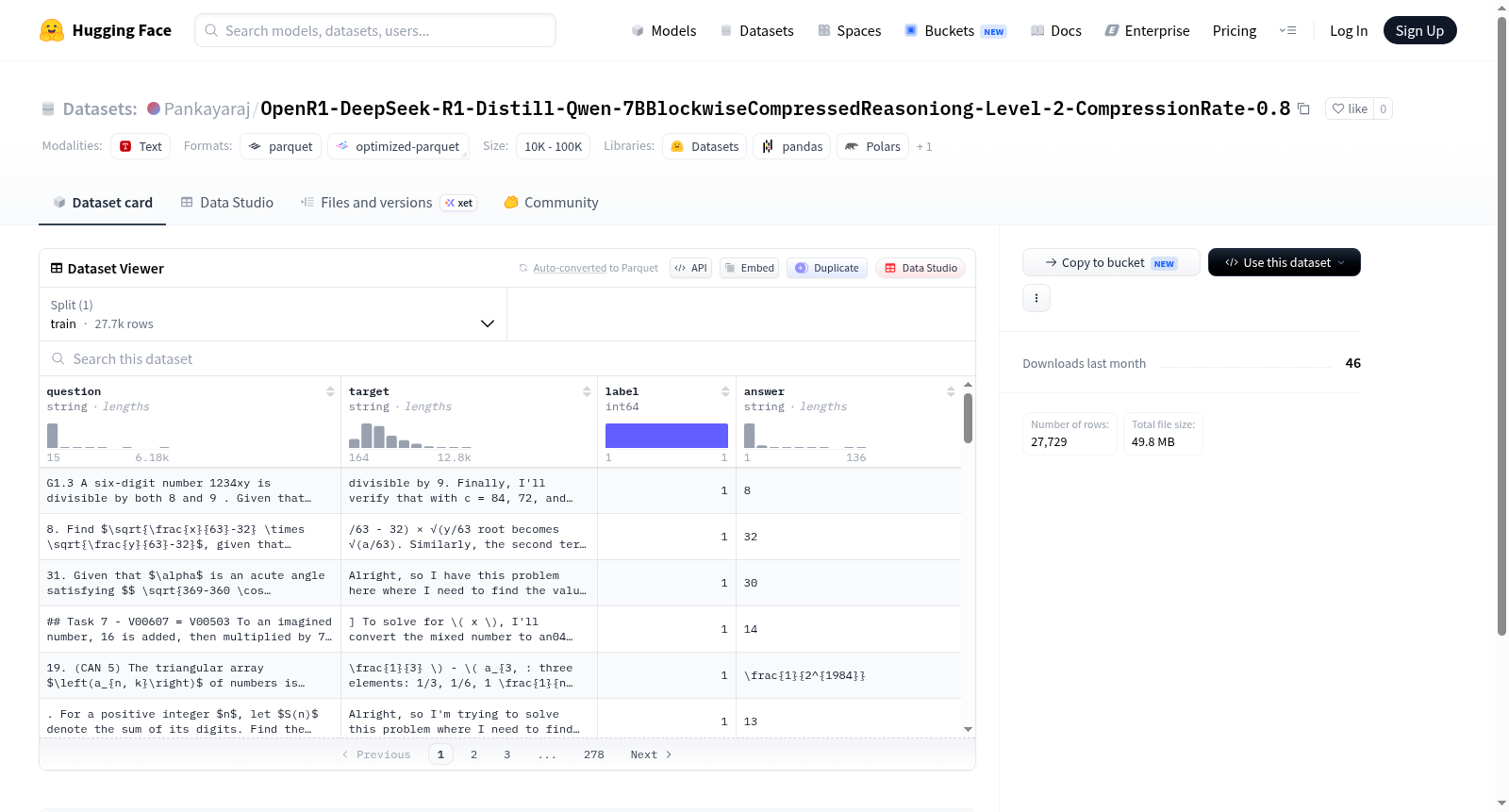The image size is (1509, 812).
Task: Click Copy to bucket button
Action: point(1111,262)
